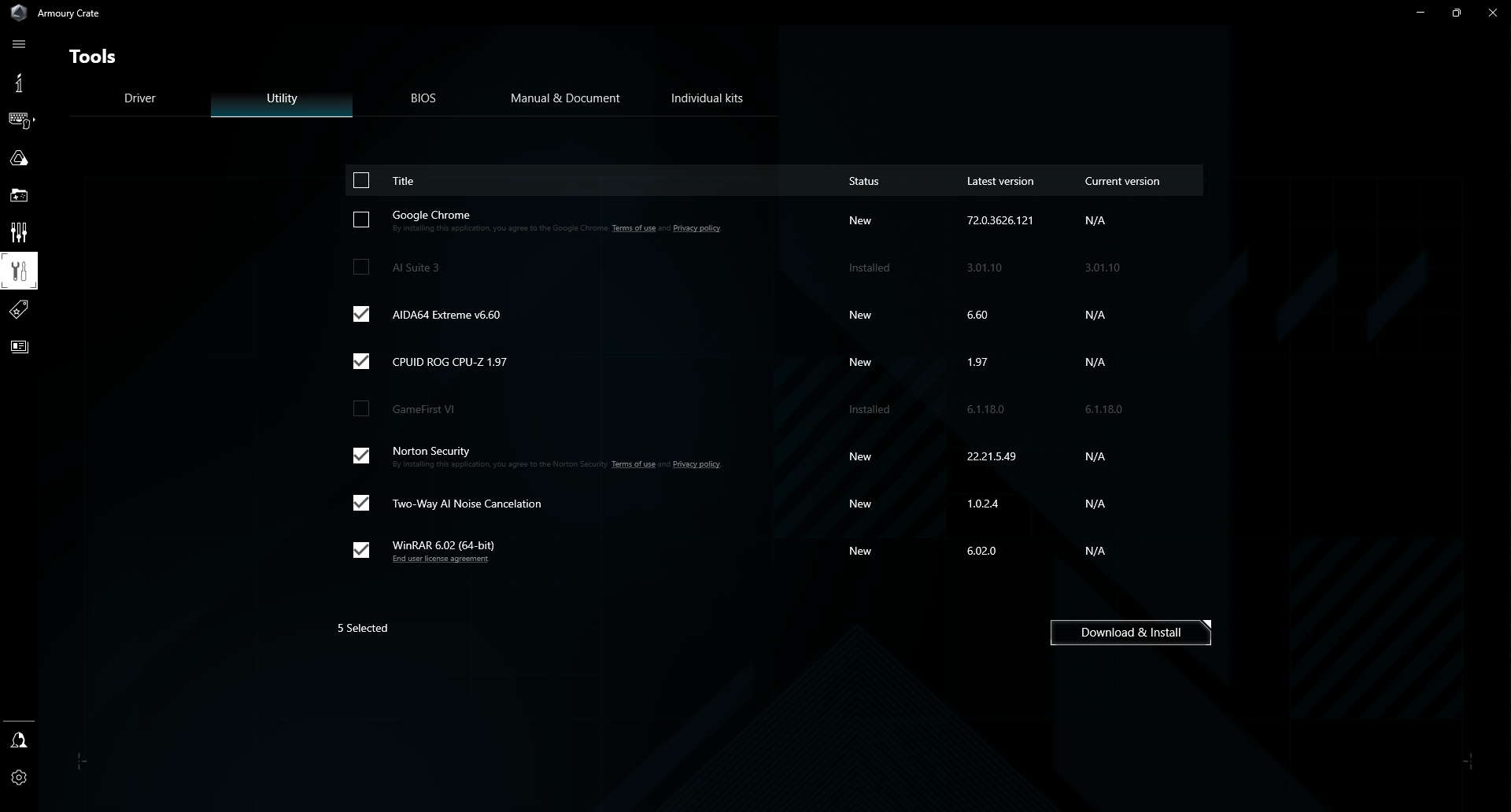The image size is (1511, 812).
Task: Open Armoury Crate settings gear
Action: [19, 777]
